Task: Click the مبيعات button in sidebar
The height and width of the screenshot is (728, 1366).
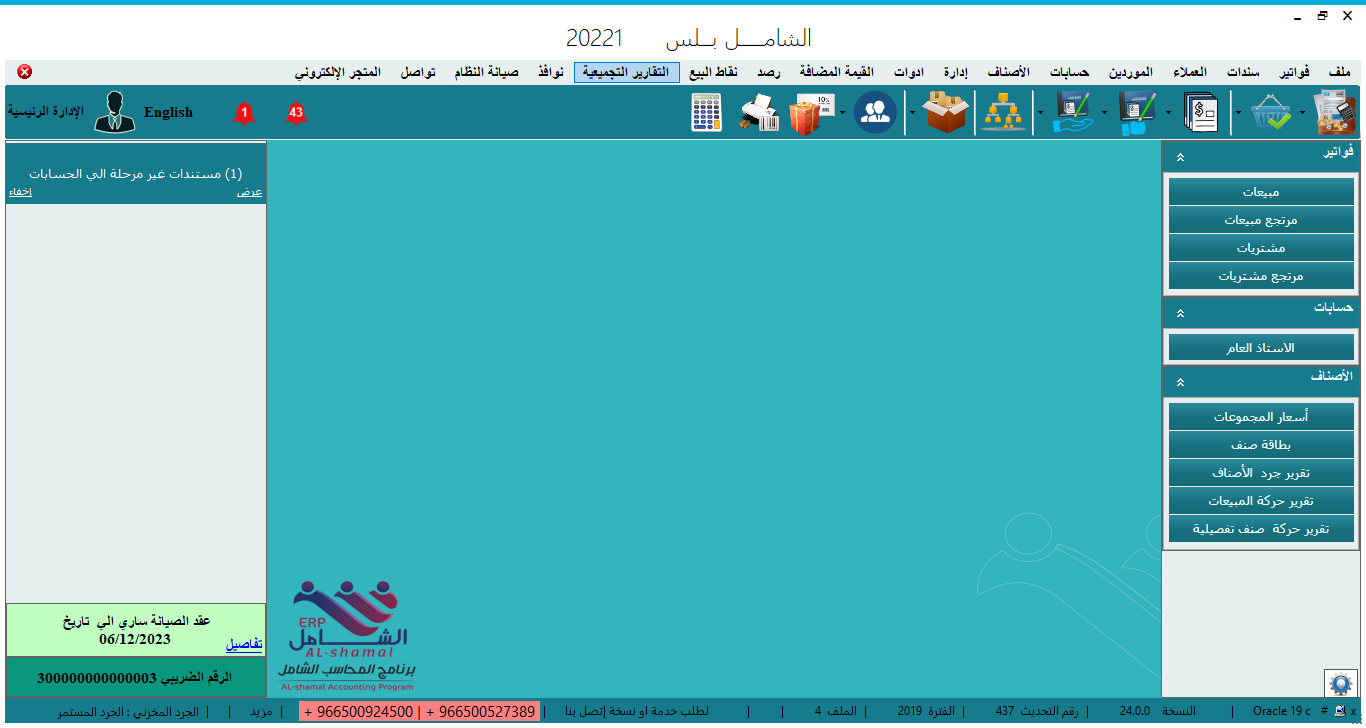Action: click(x=1261, y=191)
